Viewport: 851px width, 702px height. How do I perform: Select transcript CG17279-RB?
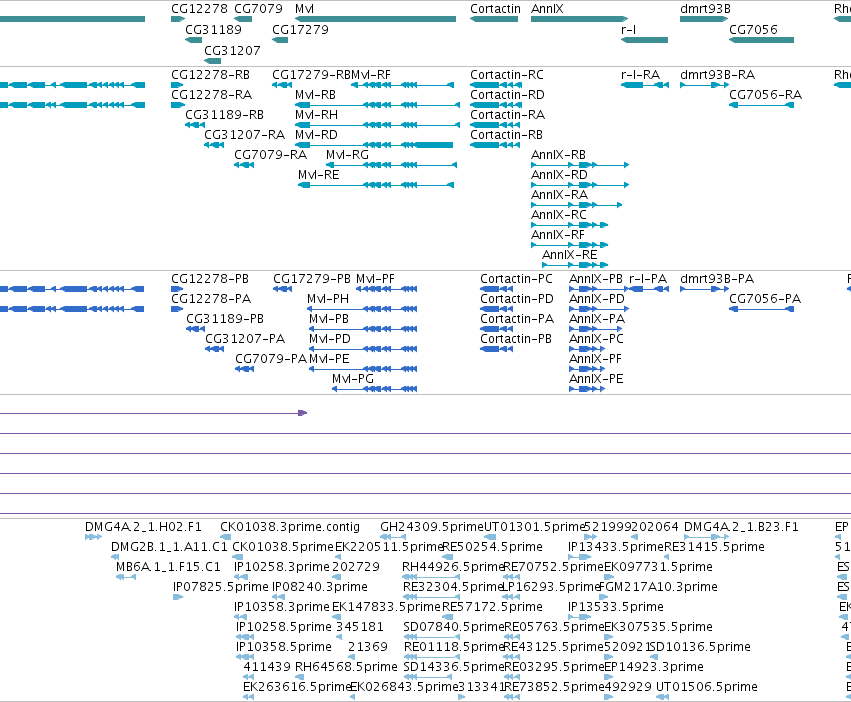312,74
